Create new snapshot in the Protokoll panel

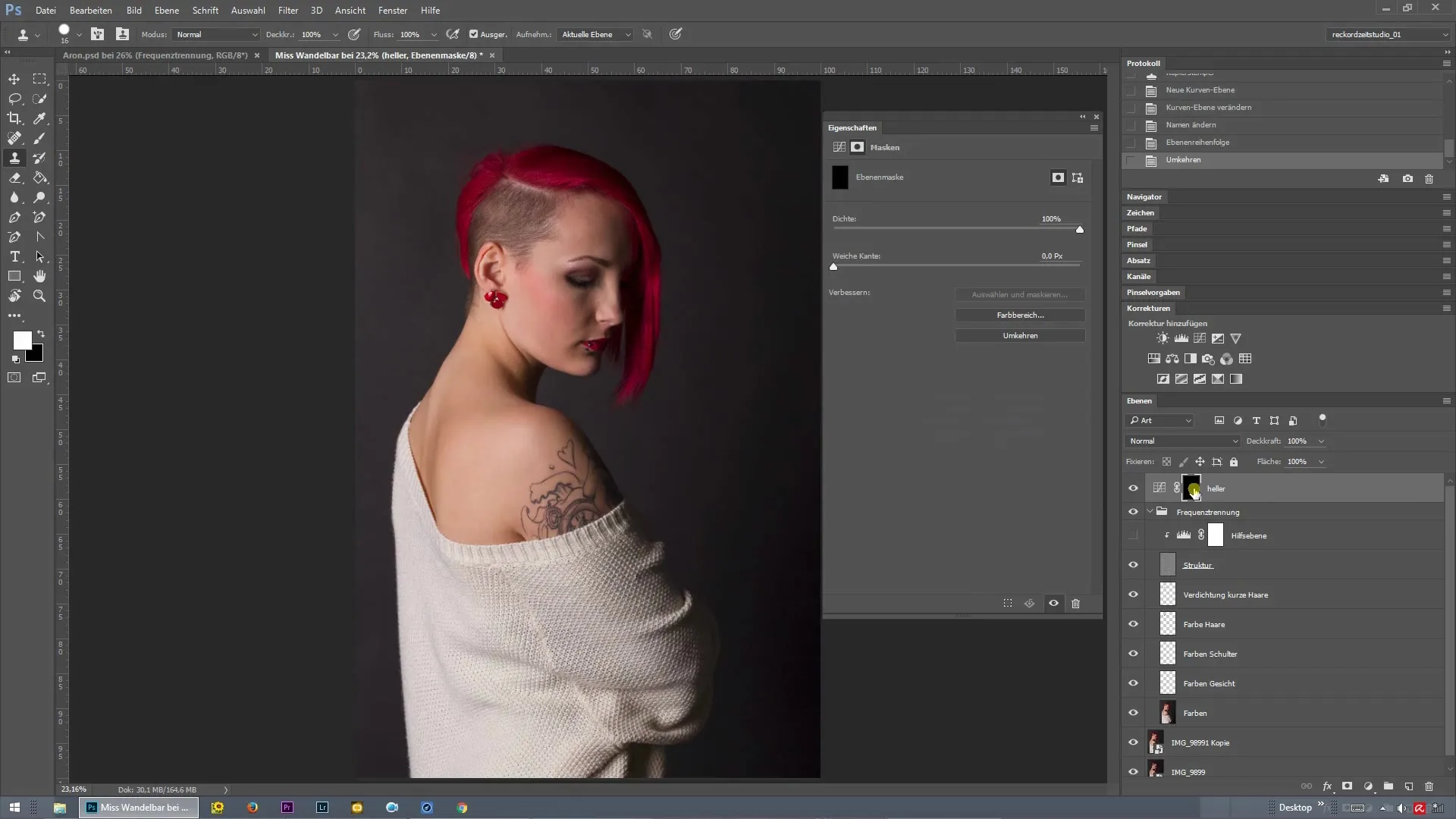tap(1407, 179)
